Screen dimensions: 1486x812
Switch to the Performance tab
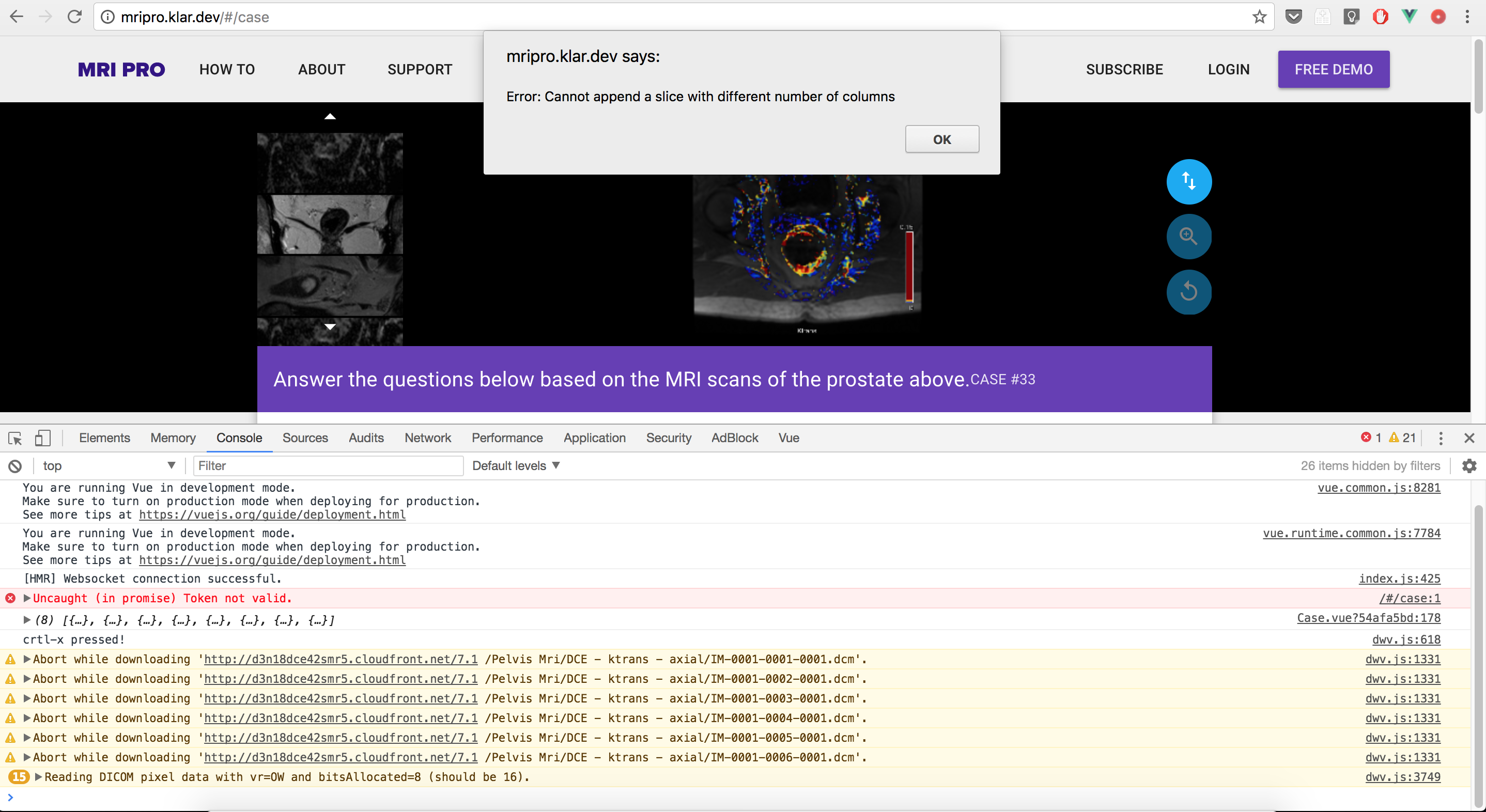pyautogui.click(x=507, y=438)
